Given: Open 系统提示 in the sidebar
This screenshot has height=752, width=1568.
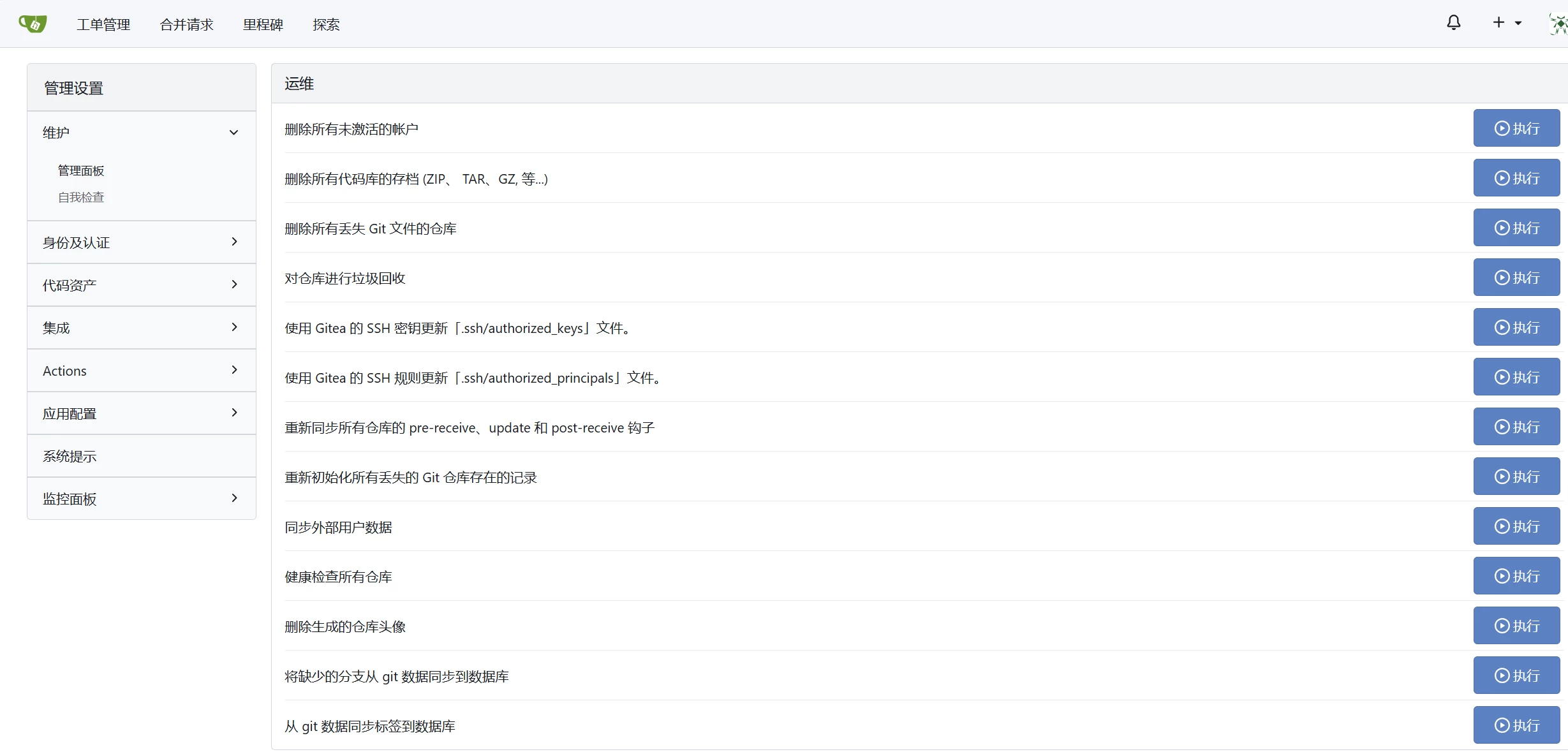Looking at the screenshot, I should 70,456.
